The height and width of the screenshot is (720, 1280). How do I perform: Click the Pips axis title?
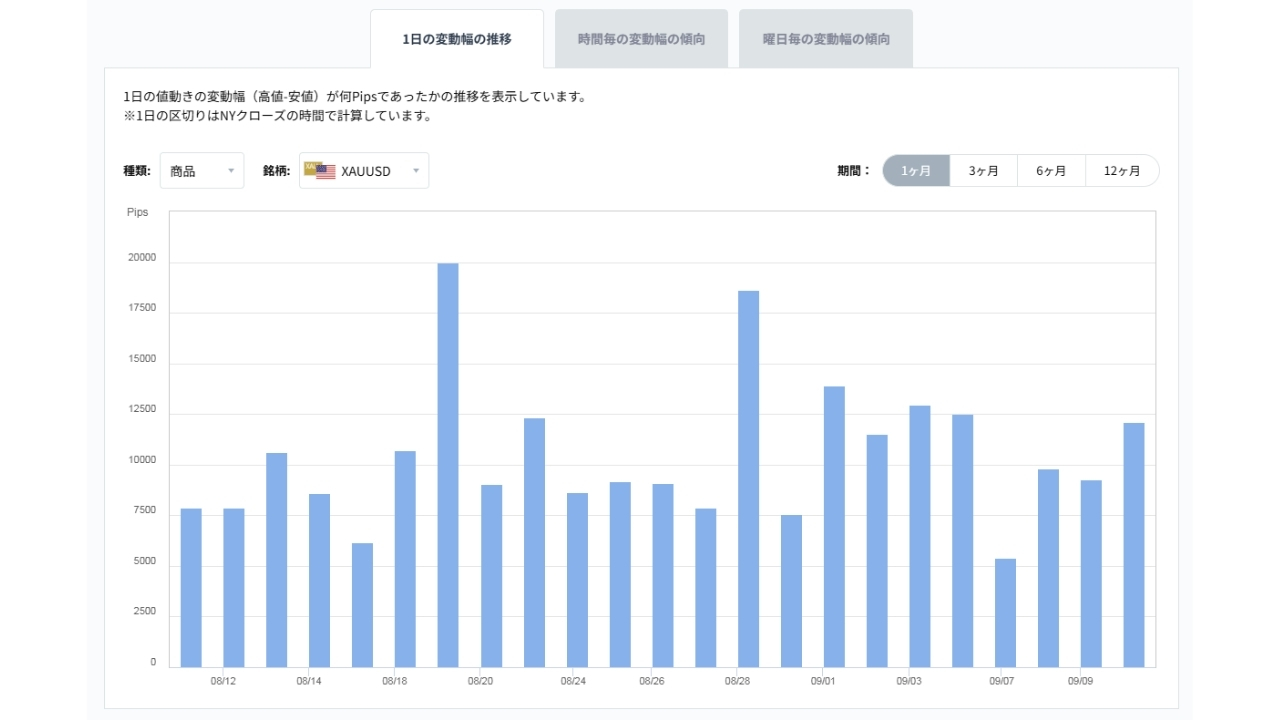point(137,213)
